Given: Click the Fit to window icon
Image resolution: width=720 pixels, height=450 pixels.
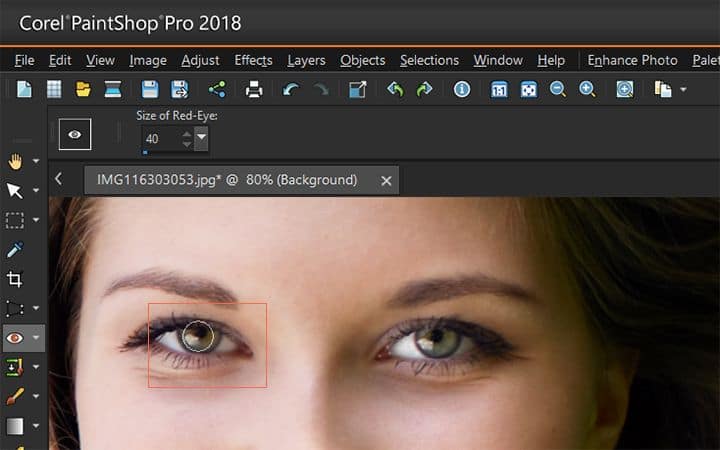Looking at the screenshot, I should click(x=529, y=89).
